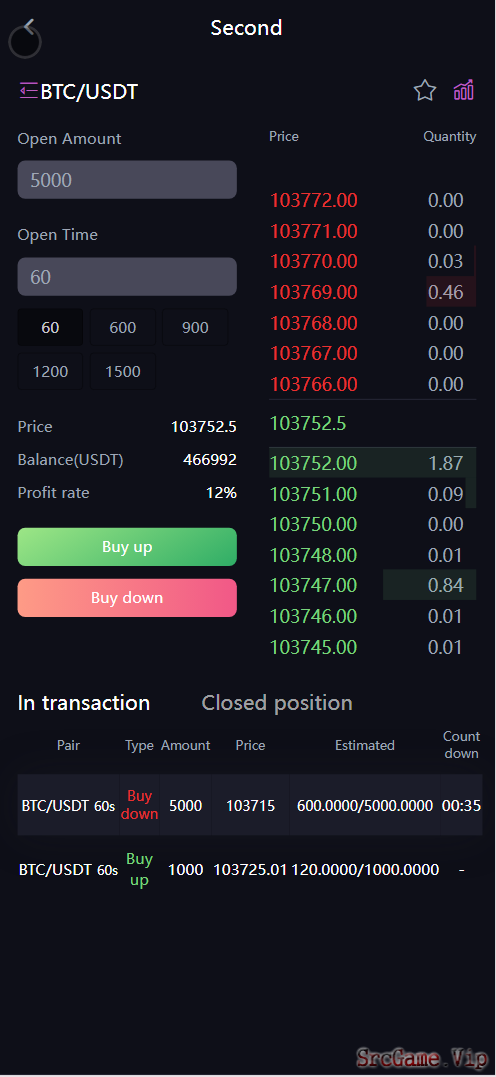The width and height of the screenshot is (496, 1077).
Task: Open the trading pair list menu icon
Action: [28, 91]
